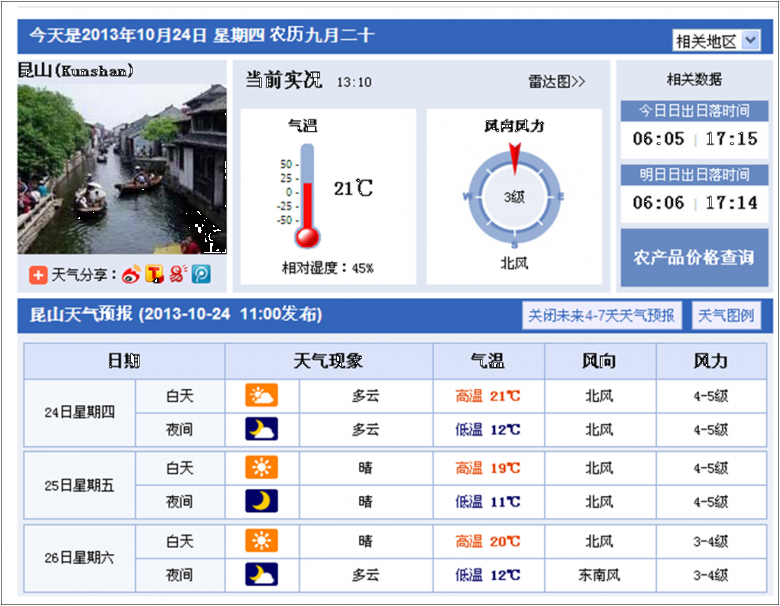The height and width of the screenshot is (606, 780).
Task: Open the 天气图例 legend
Action: click(x=726, y=315)
